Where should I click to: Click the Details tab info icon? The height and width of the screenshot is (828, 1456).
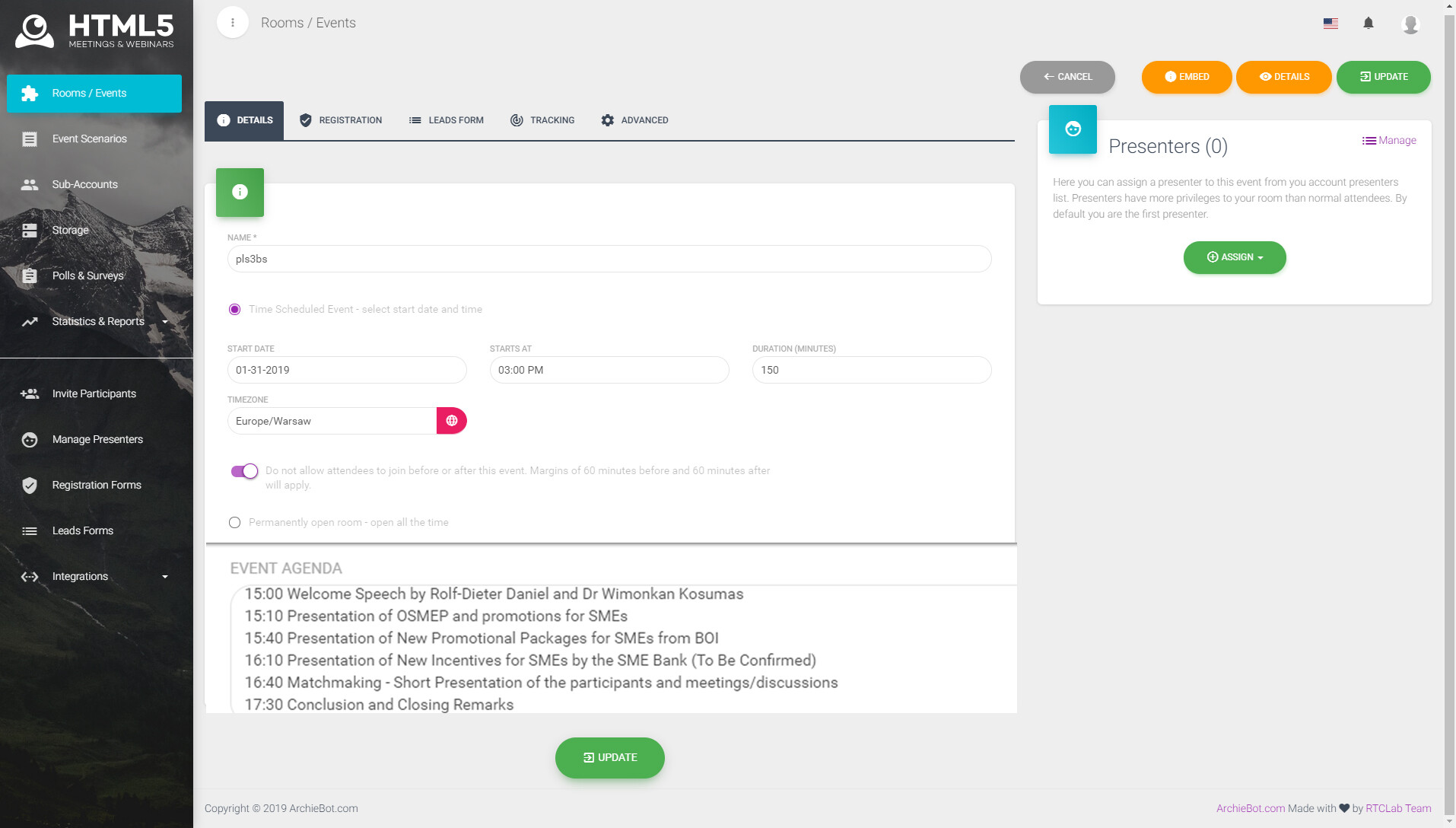224,120
